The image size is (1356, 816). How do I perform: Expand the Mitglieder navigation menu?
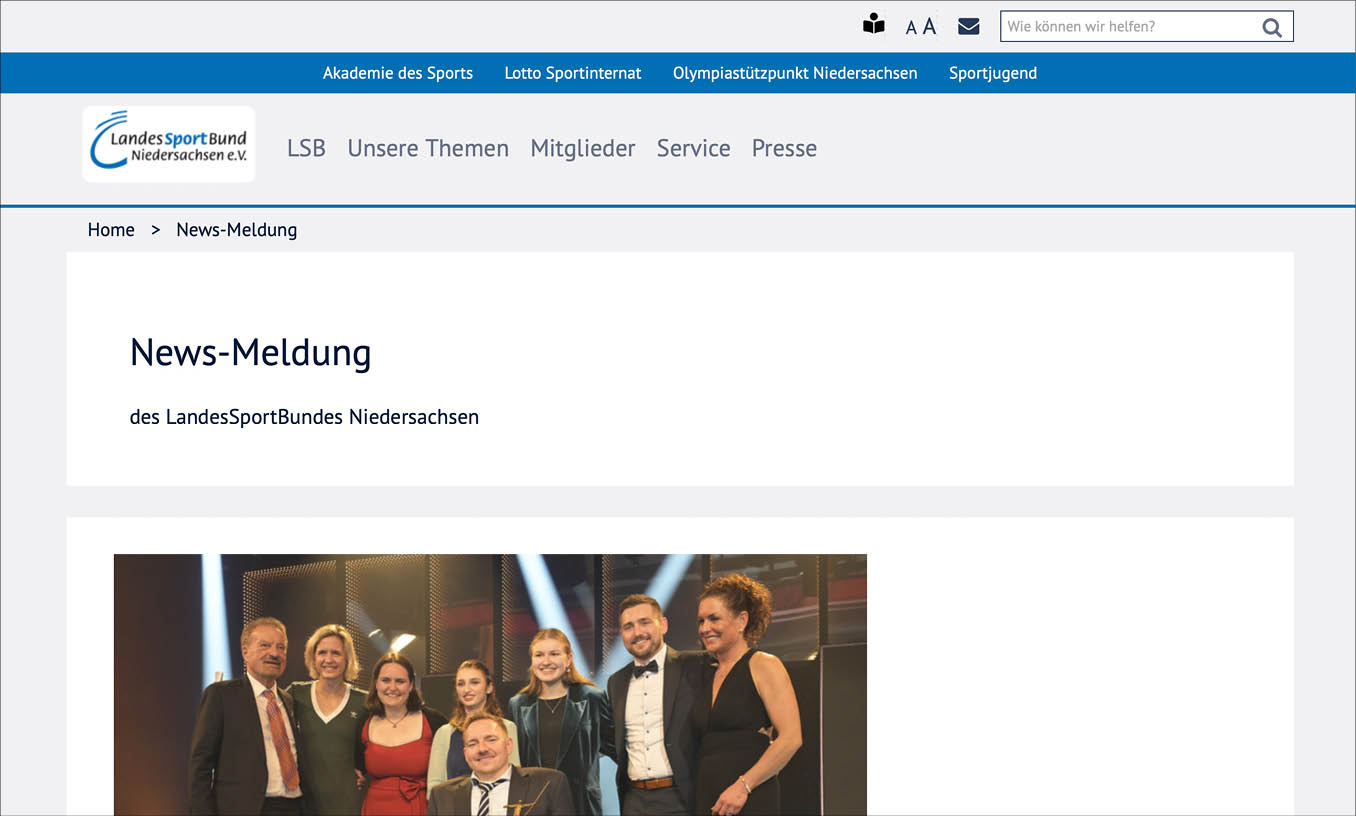pos(583,148)
